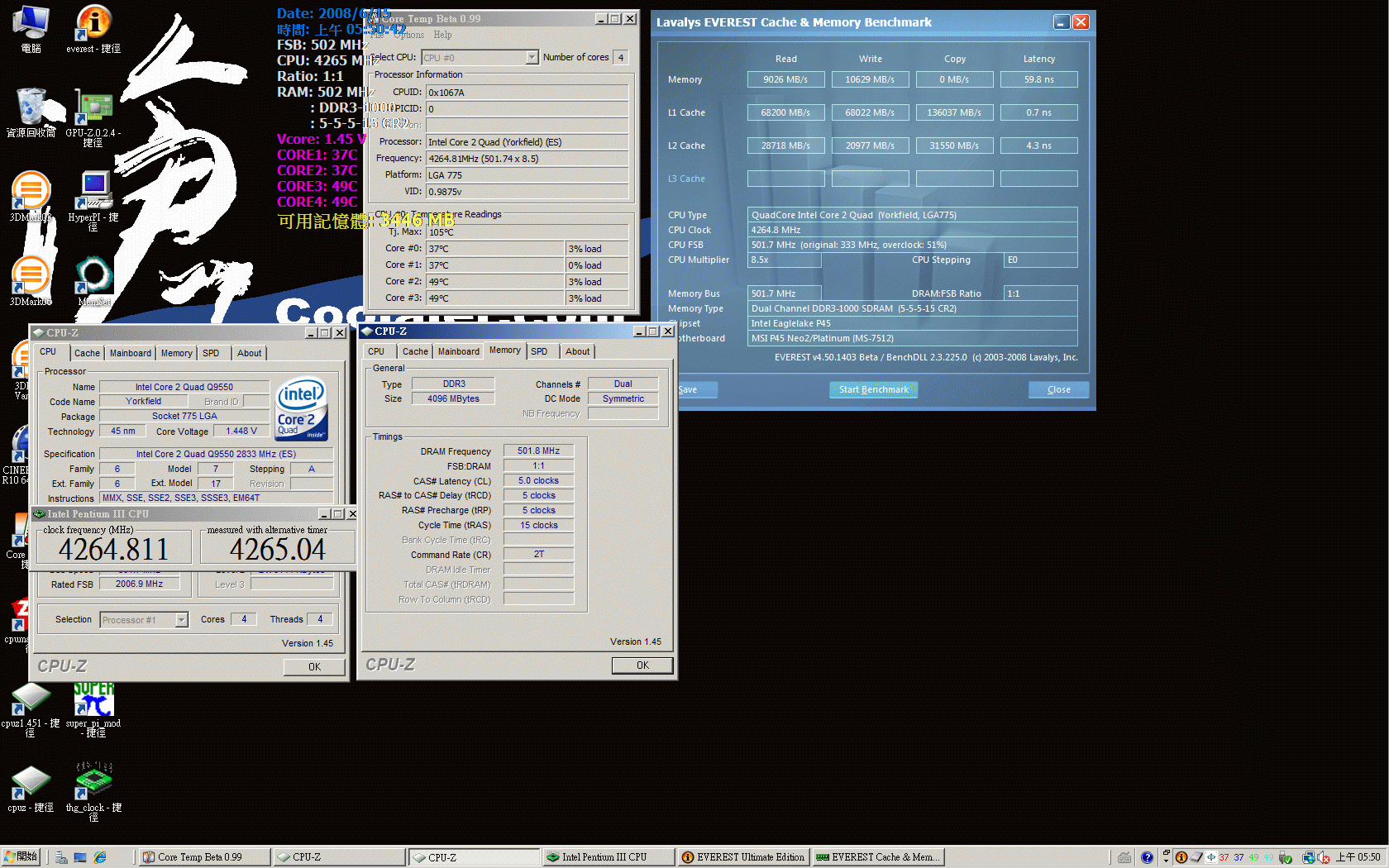The width and height of the screenshot is (1389, 868).
Task: Expand the Processor #1 selection dropdown in CPU-Z
Action: click(181, 620)
